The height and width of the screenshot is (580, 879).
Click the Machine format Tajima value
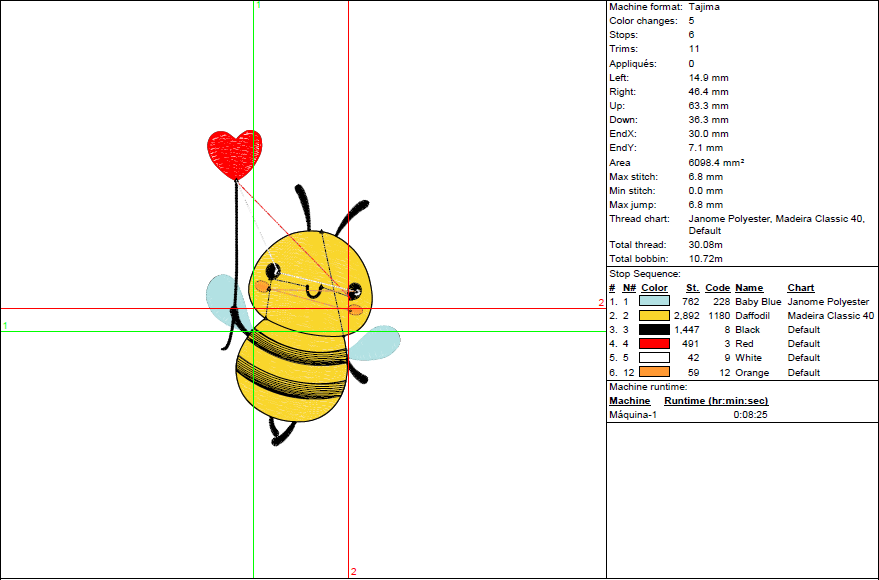pos(703,7)
